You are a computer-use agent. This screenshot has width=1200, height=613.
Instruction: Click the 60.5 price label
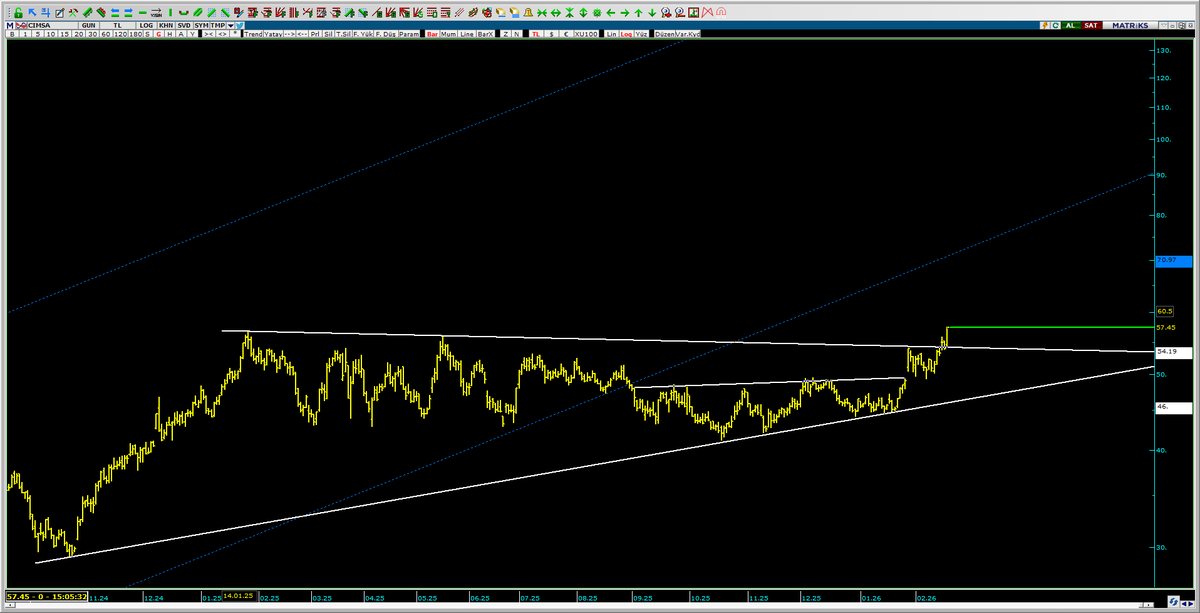tap(1164, 311)
